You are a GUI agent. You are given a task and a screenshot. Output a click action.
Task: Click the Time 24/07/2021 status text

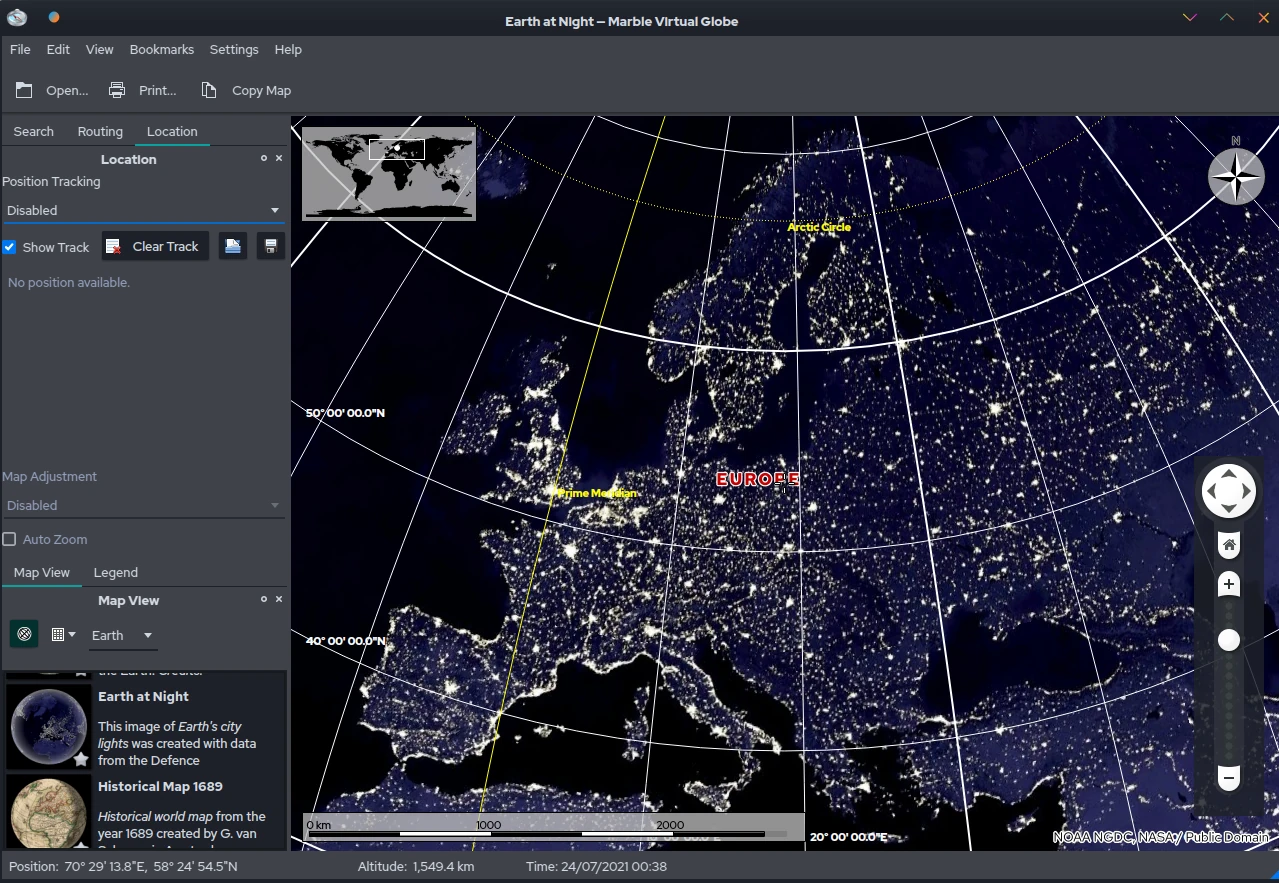pyautogui.click(x=596, y=866)
